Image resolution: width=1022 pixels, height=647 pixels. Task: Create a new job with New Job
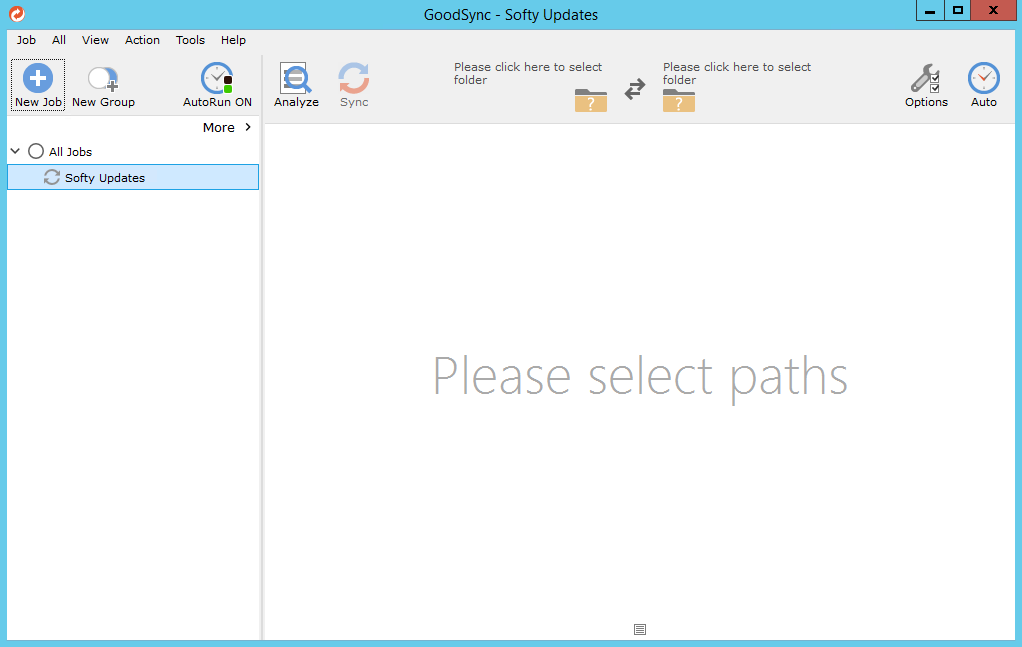coord(38,85)
